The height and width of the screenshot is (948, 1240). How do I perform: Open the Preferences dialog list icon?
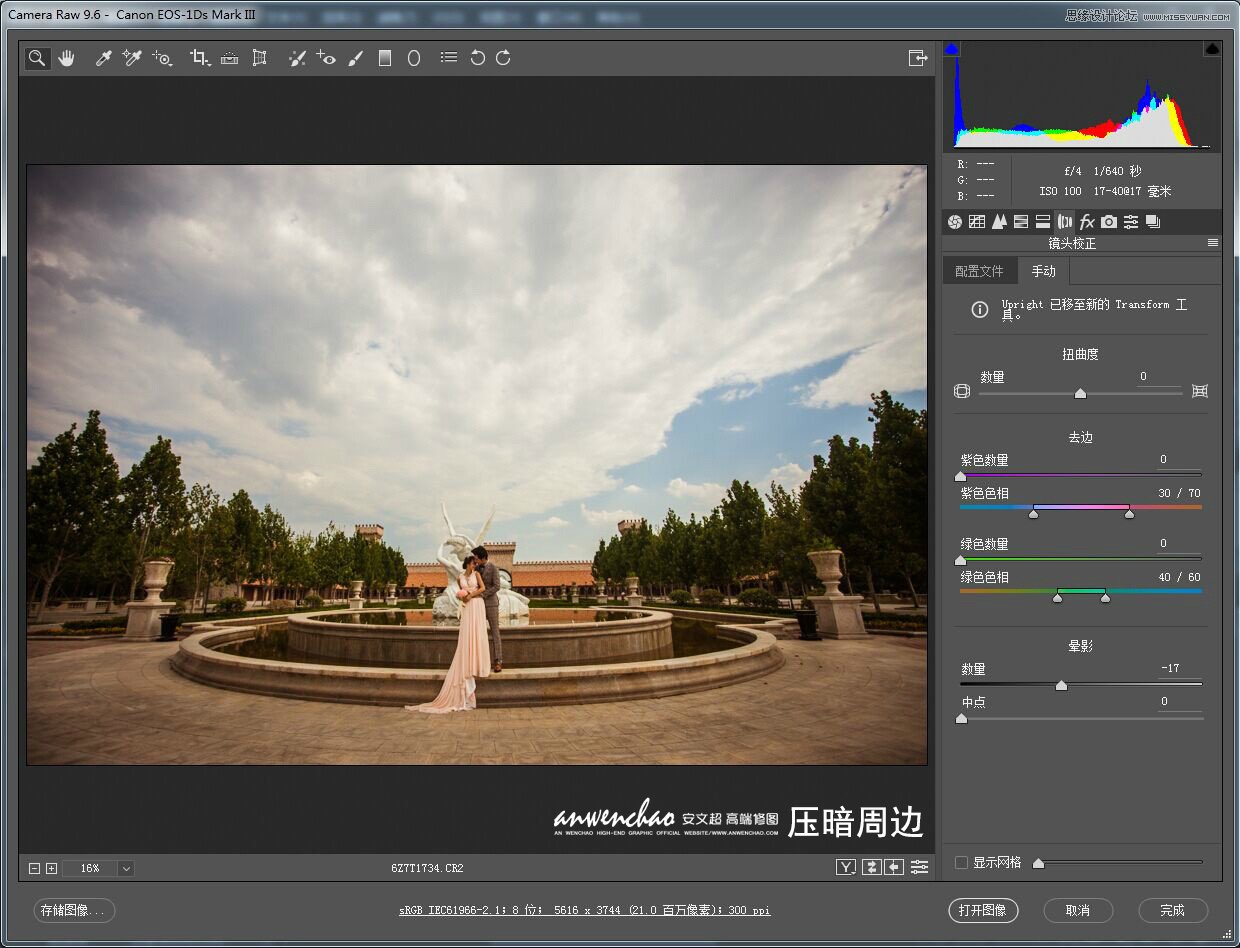click(449, 58)
